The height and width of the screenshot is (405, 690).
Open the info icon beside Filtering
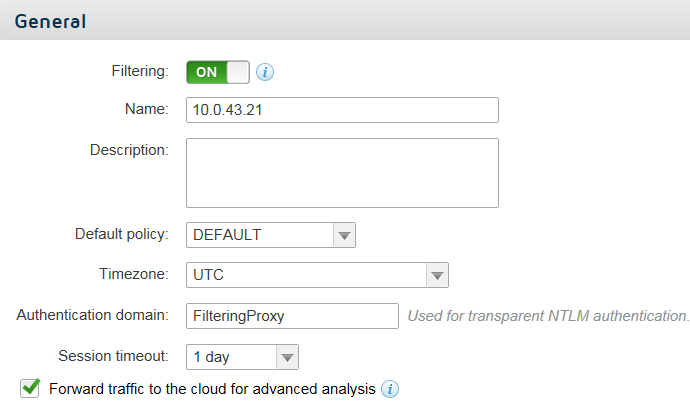point(265,72)
